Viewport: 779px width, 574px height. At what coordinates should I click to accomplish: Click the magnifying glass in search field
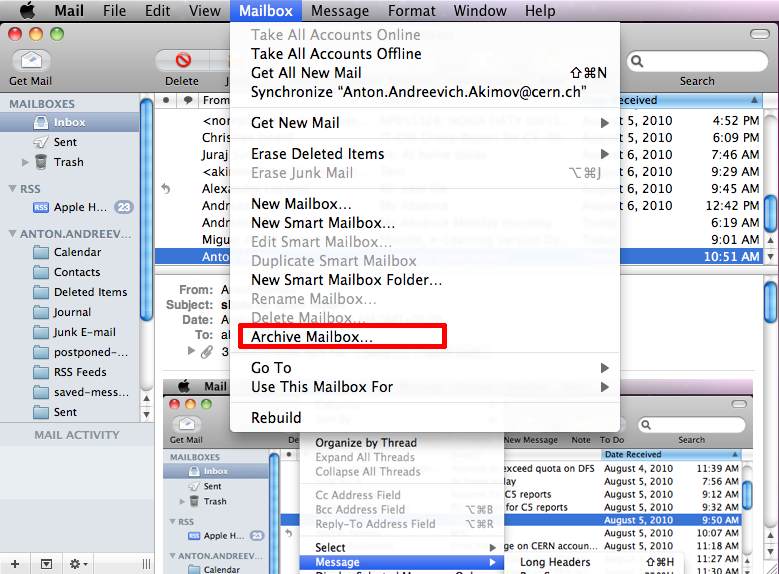[x=636, y=62]
